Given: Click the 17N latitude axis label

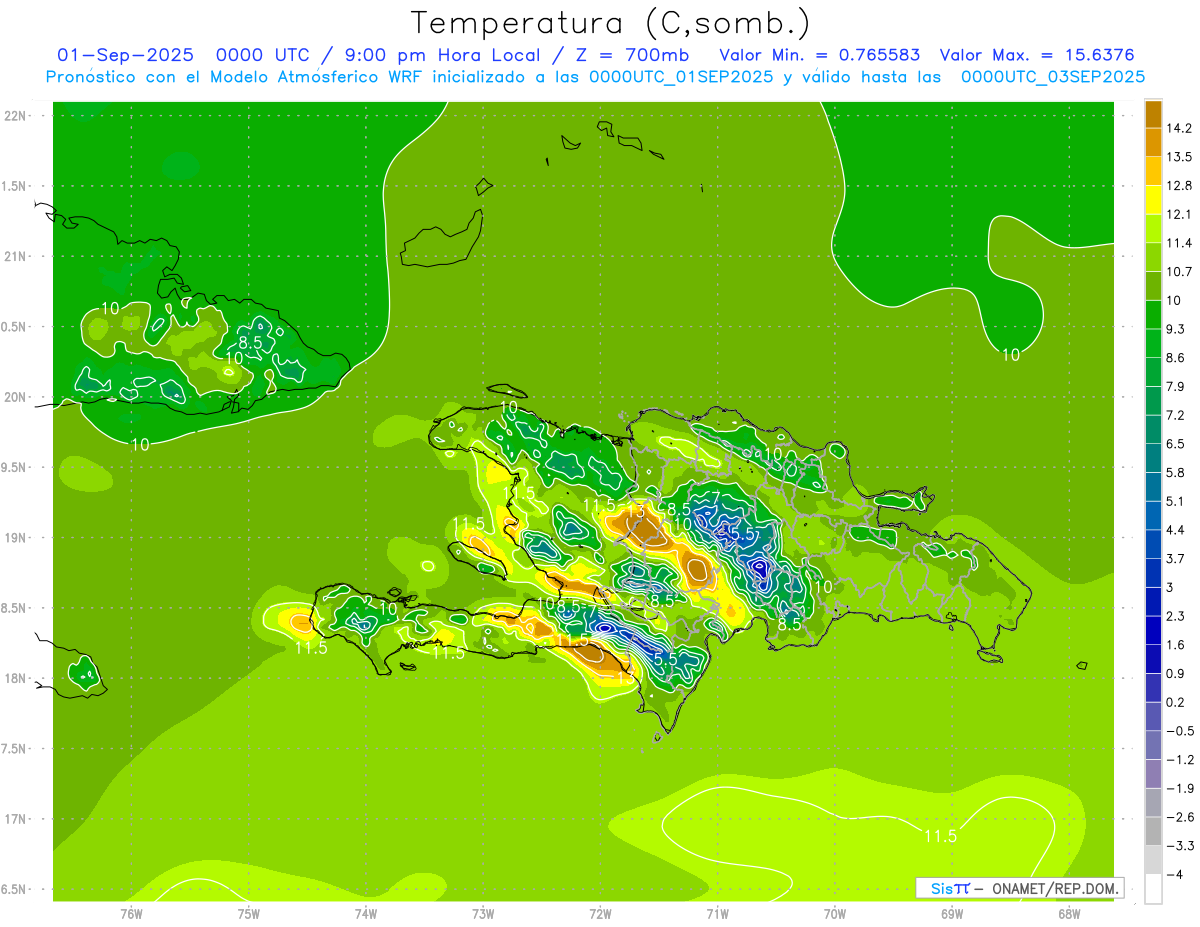Looking at the screenshot, I should tap(16, 819).
